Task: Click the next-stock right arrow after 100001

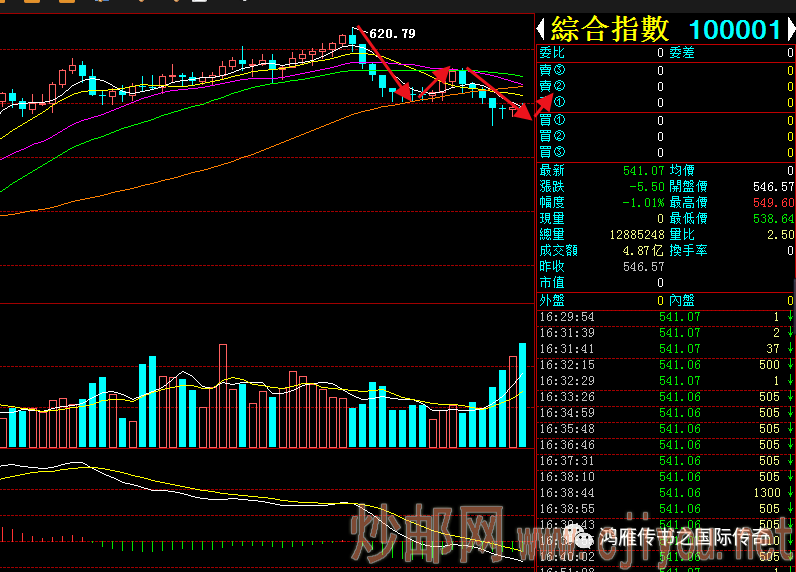Action: tap(789, 29)
